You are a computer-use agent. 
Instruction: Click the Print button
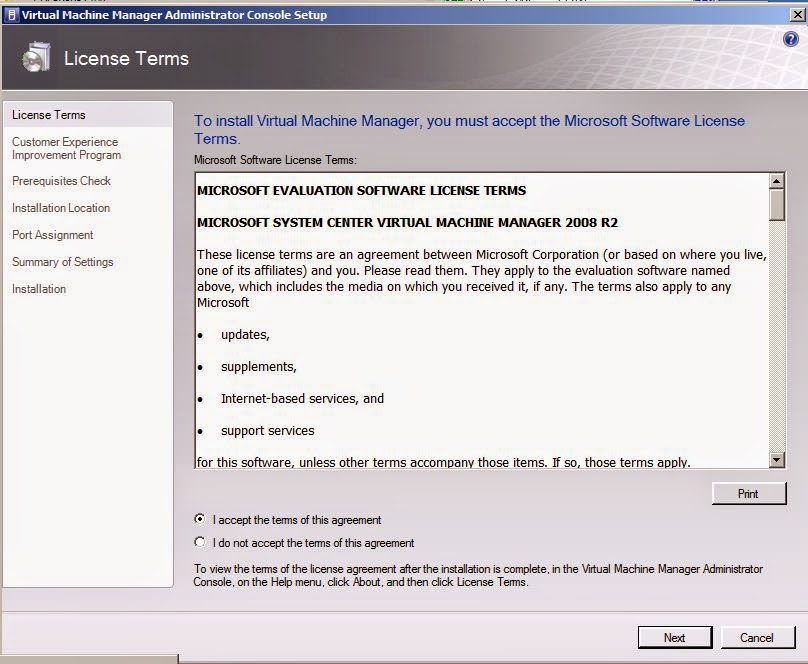749,493
